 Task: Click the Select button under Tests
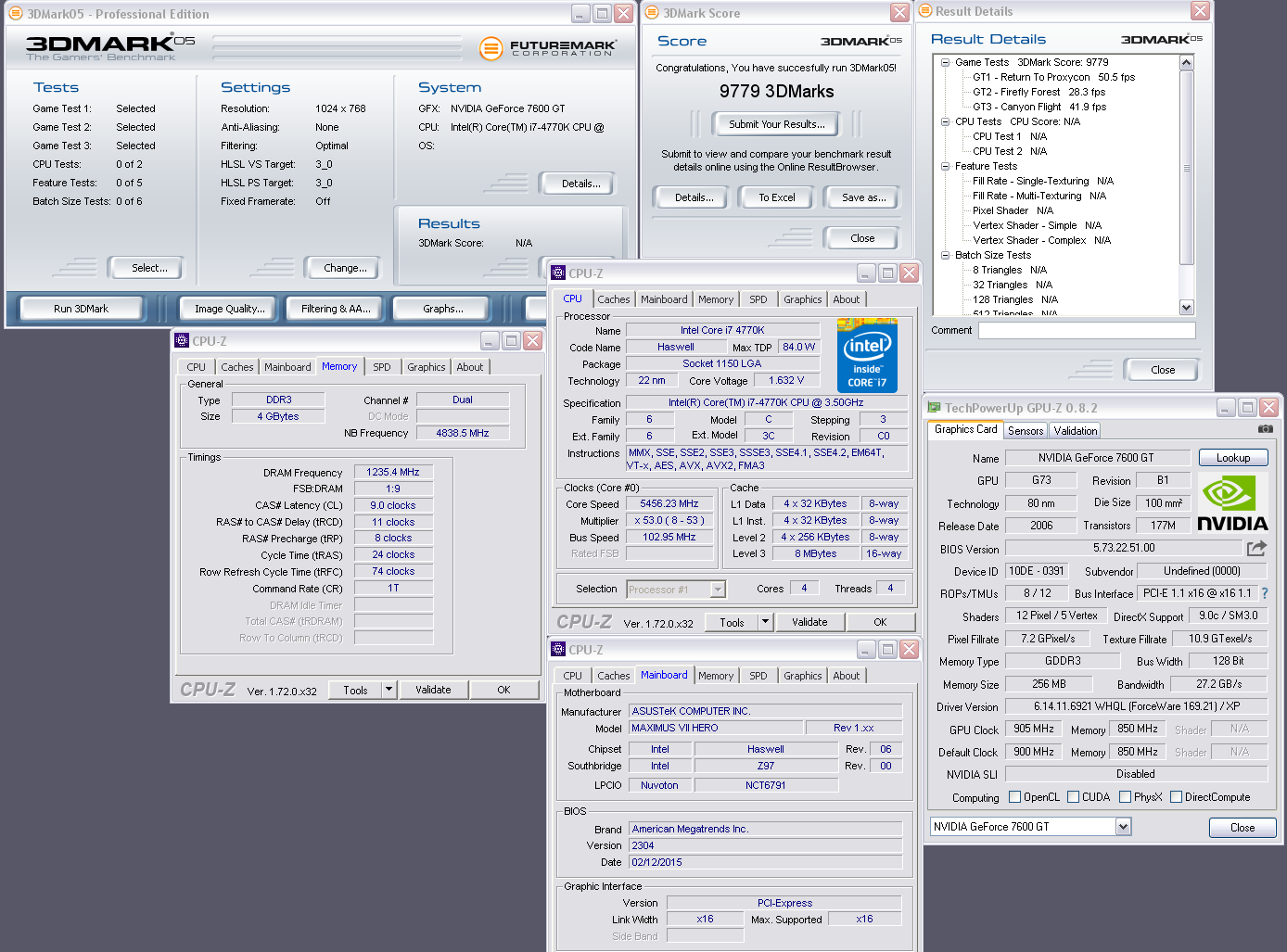(x=148, y=268)
